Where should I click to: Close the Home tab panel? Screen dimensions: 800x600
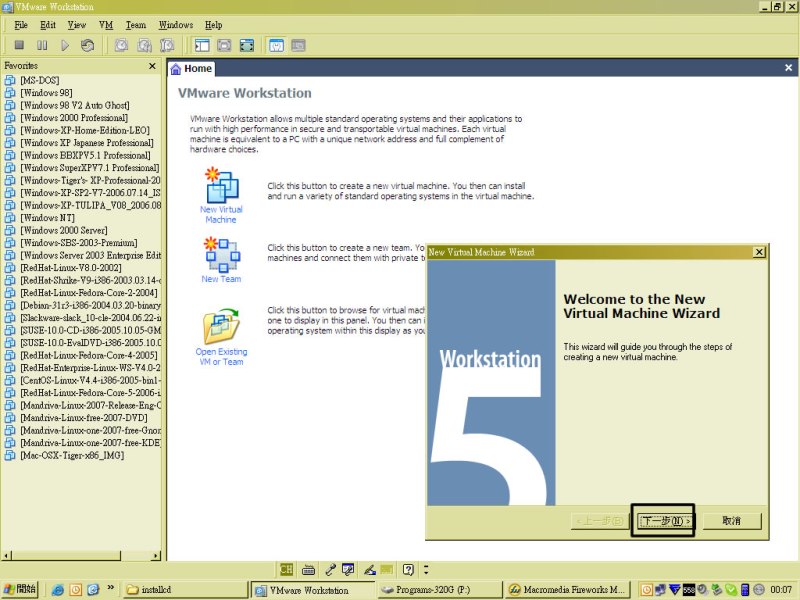point(788,68)
